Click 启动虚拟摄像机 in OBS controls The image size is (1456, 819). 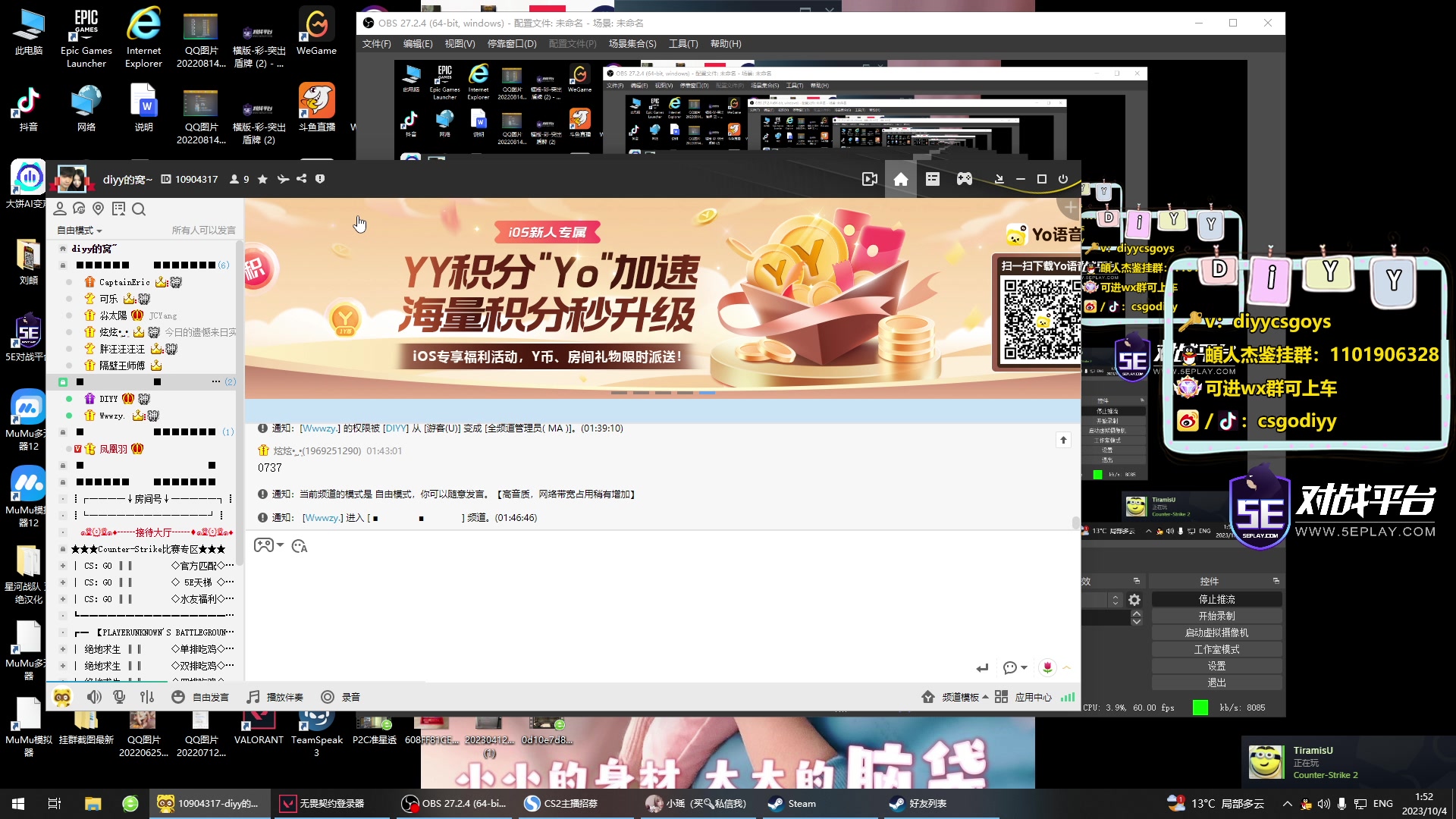click(1217, 633)
